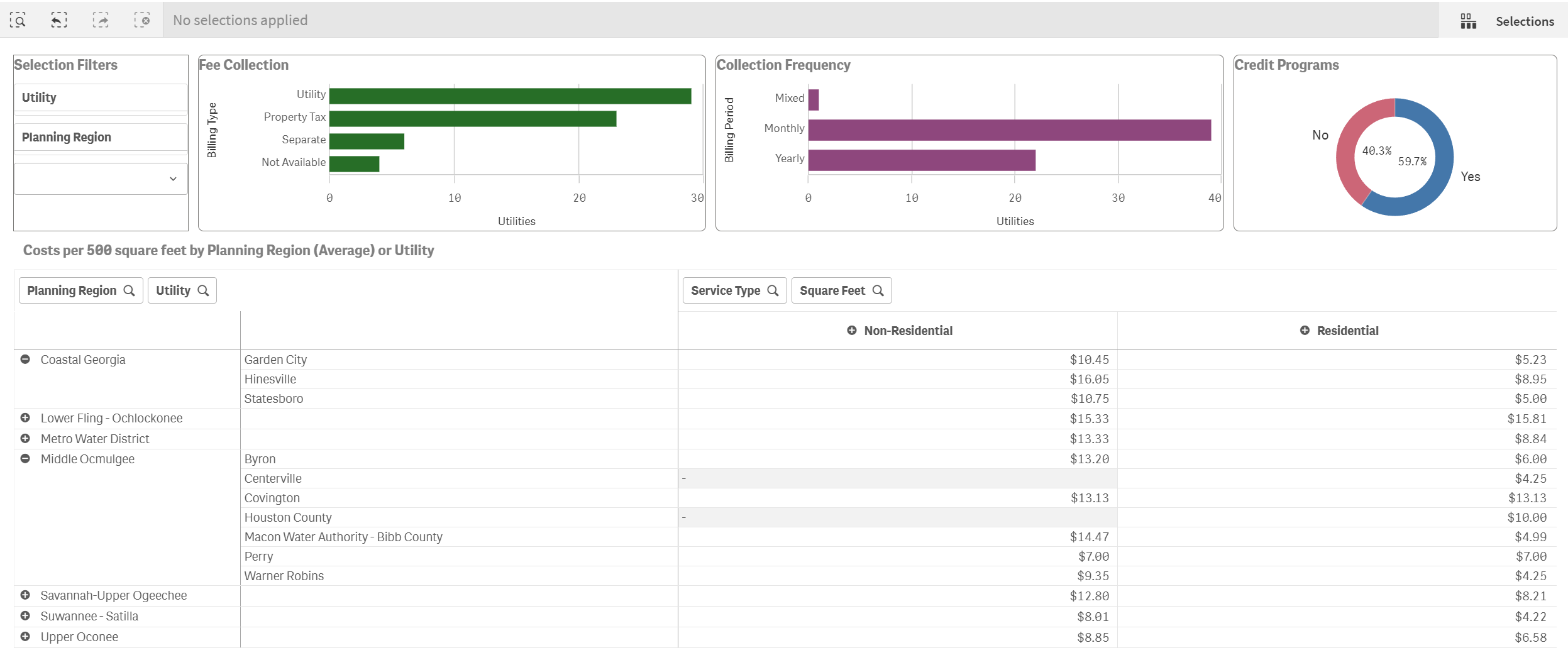Screen dimensions: 1568x660
Task: Clear all selections with the clear icon
Action: click(x=143, y=19)
